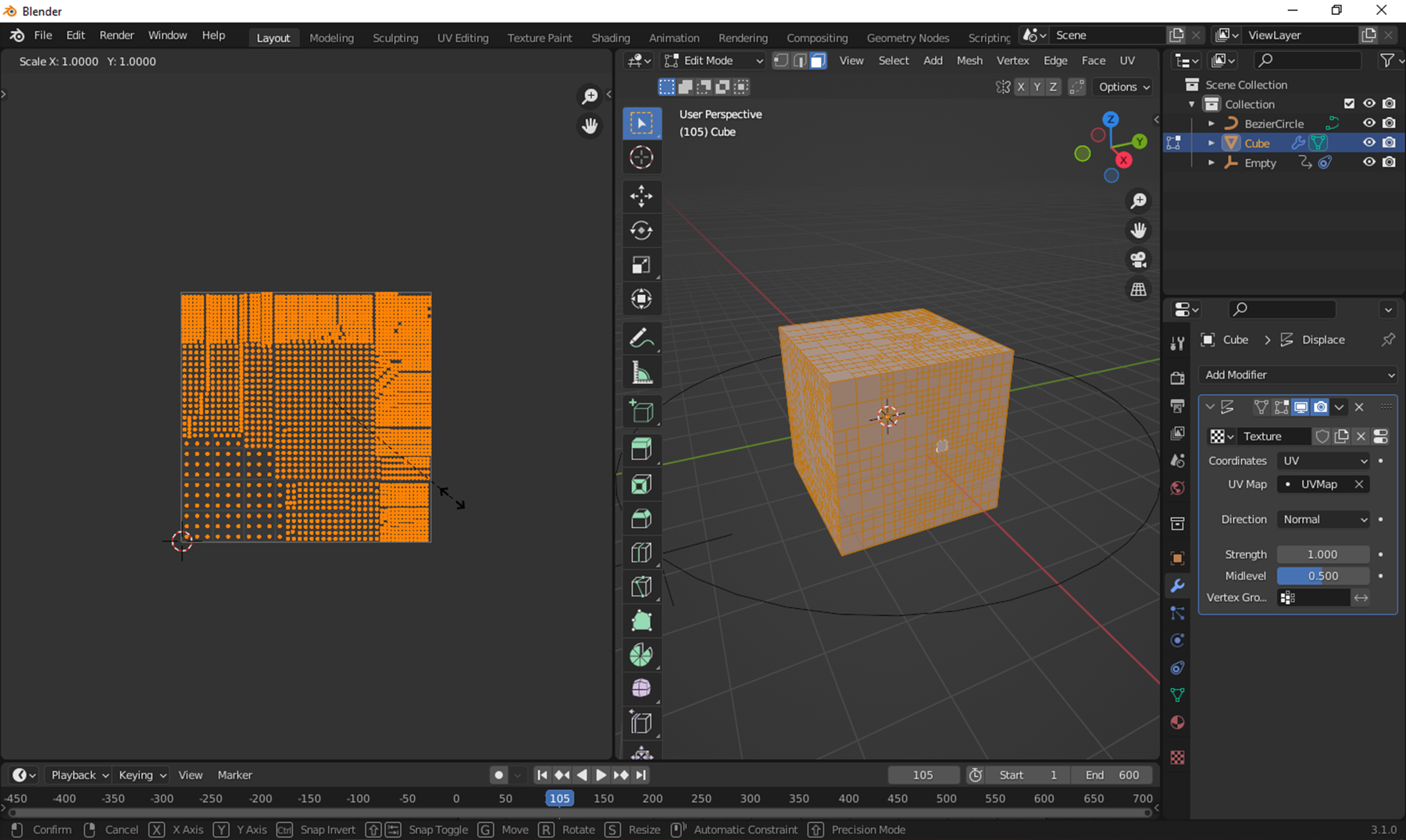
Task: Switch to the UV Editing workspace tab
Action: (x=462, y=37)
